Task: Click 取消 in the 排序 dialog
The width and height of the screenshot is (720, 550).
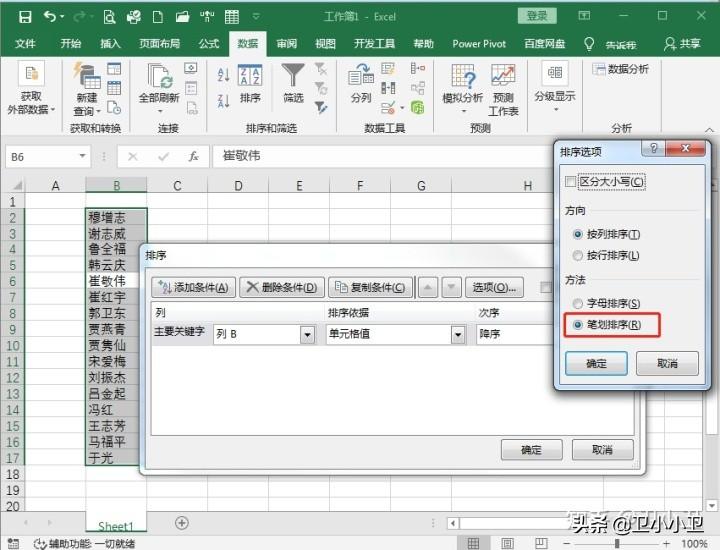Action: pos(602,449)
